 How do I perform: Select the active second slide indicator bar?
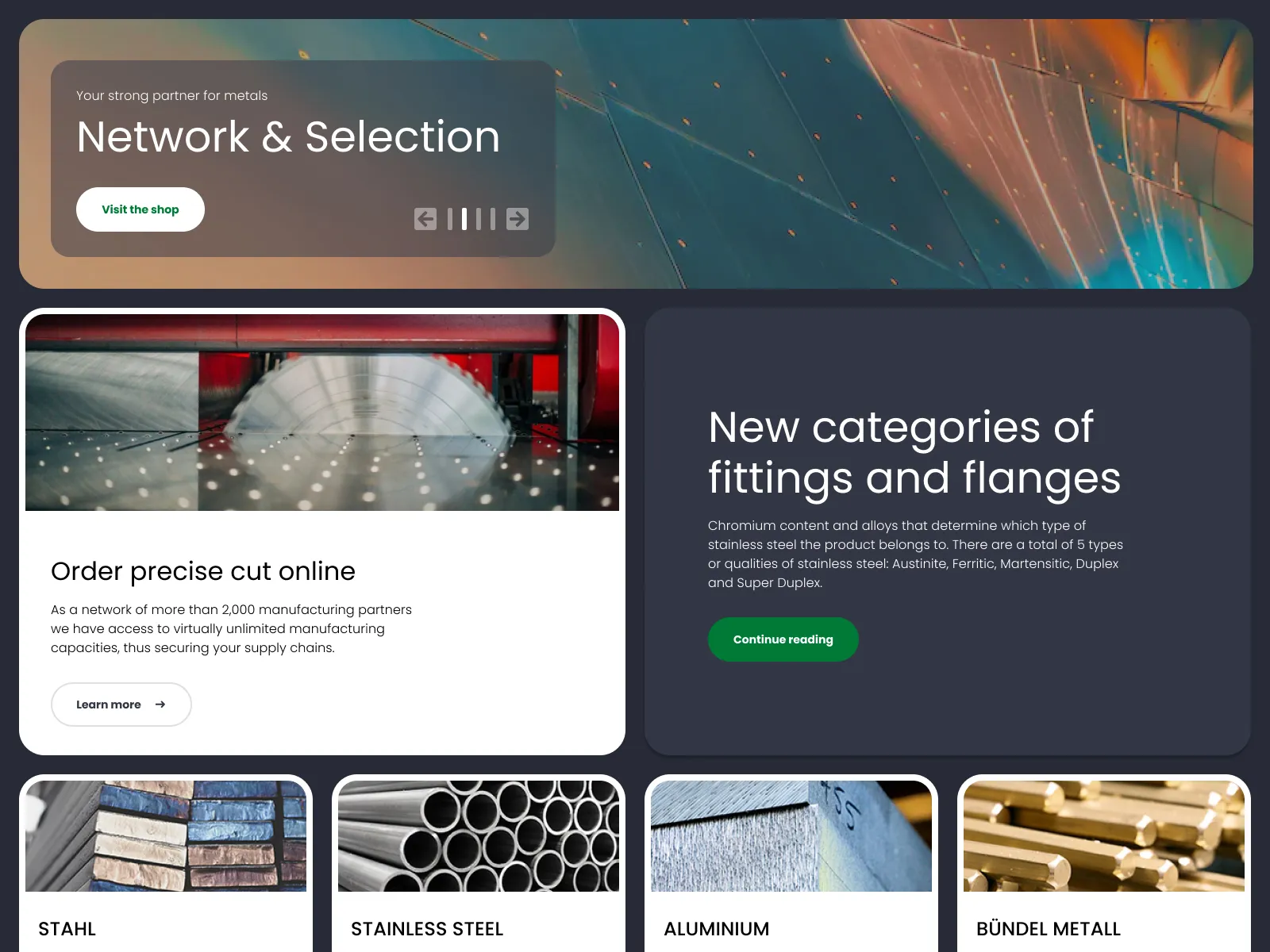(464, 219)
